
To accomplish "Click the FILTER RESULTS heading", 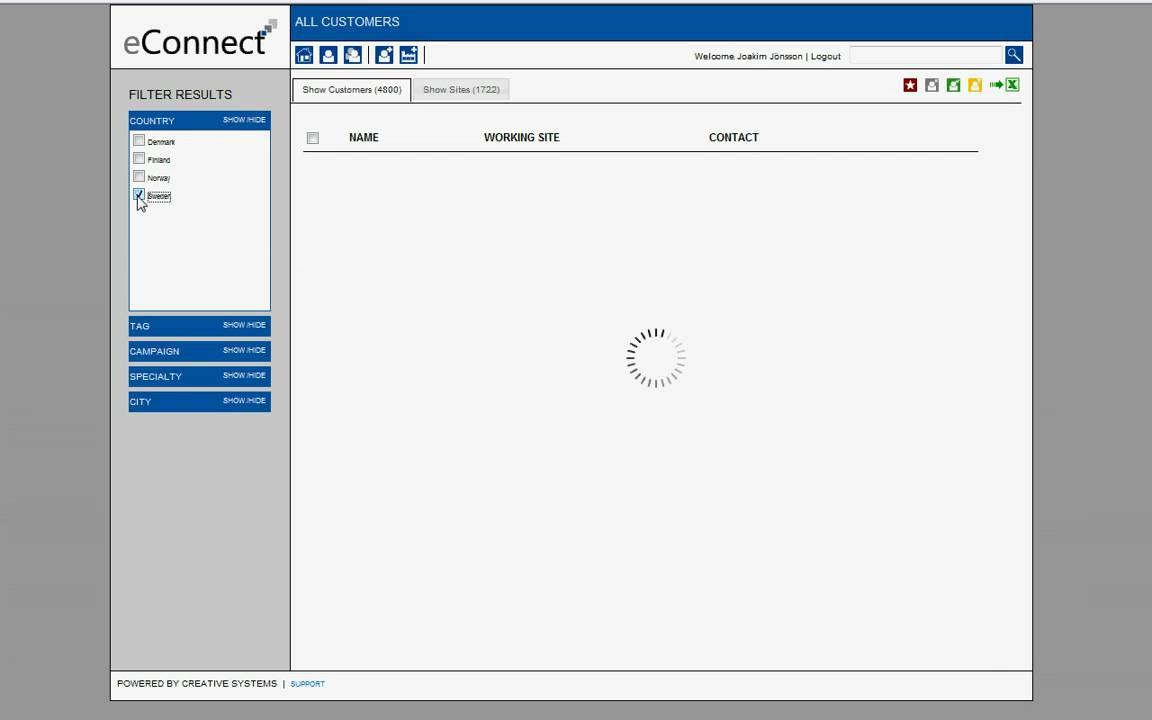I will 181,95.
